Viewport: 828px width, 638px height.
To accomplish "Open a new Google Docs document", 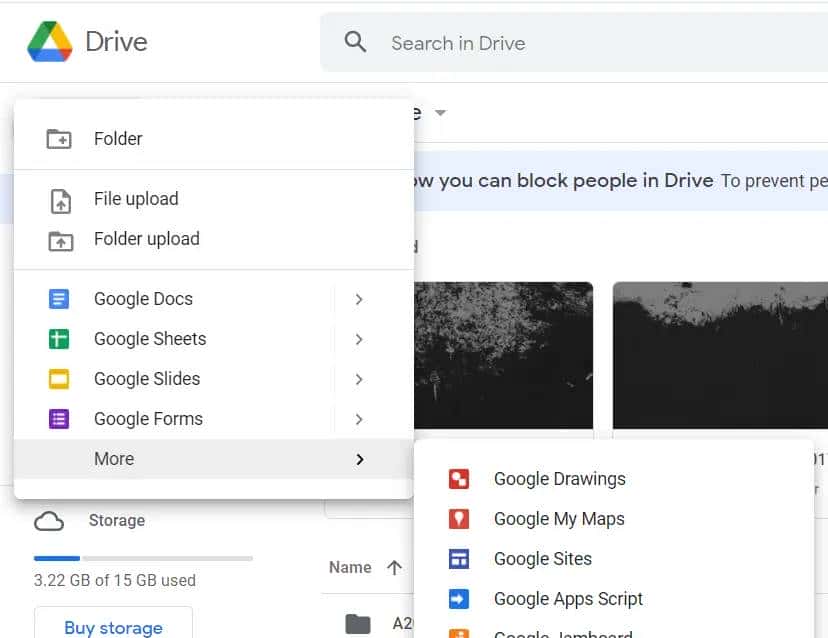I will 143,298.
